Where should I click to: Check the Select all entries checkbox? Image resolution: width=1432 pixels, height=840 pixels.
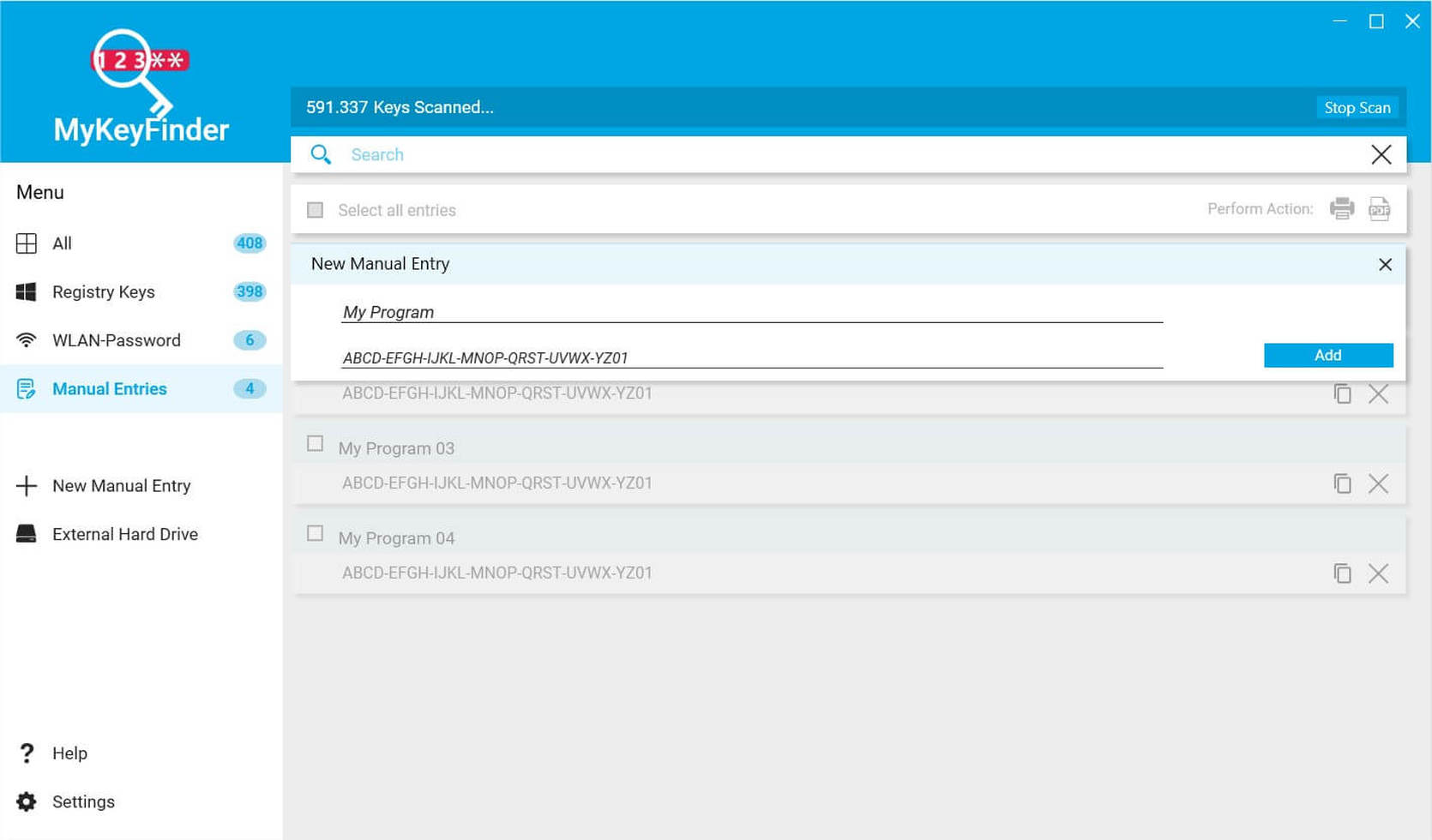pos(315,209)
